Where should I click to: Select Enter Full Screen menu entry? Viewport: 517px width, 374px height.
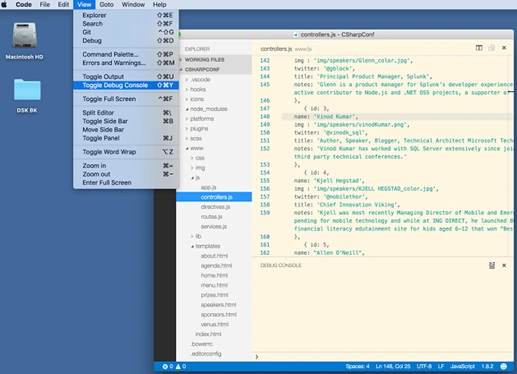click(126, 183)
